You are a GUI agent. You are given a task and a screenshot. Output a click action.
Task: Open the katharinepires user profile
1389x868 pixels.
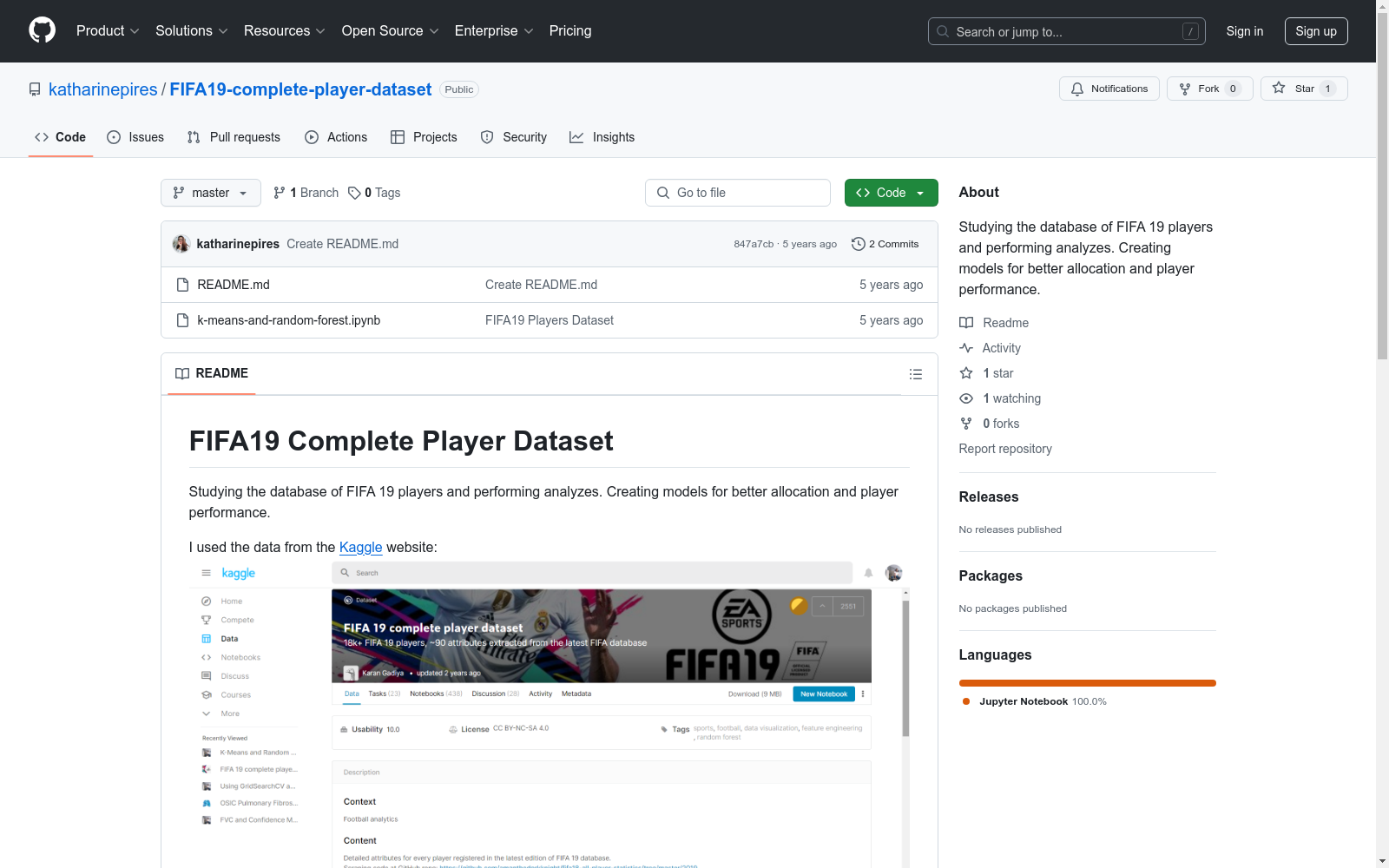tap(103, 89)
